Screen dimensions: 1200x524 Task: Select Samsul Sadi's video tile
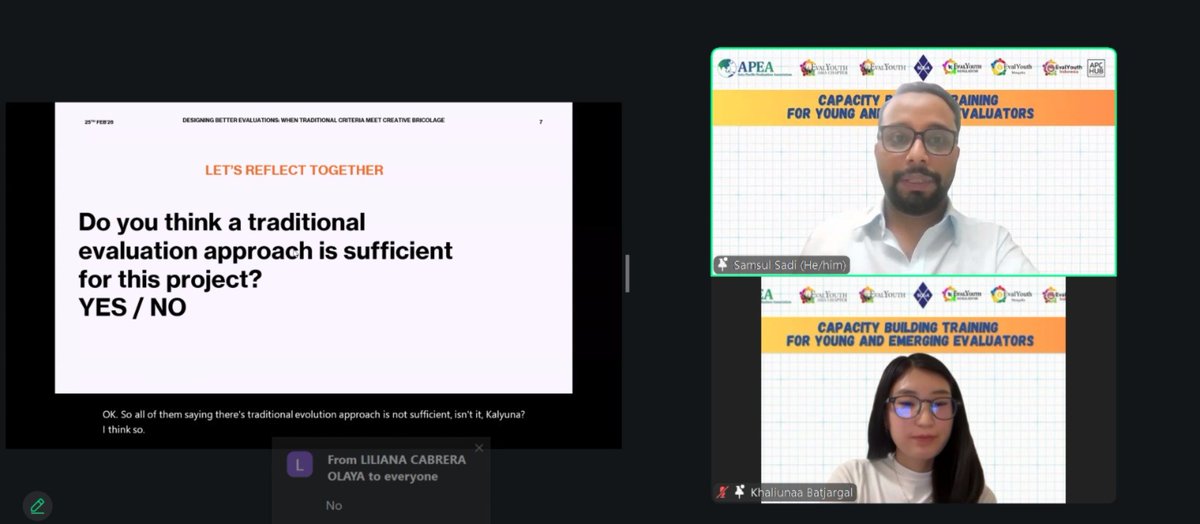point(914,162)
